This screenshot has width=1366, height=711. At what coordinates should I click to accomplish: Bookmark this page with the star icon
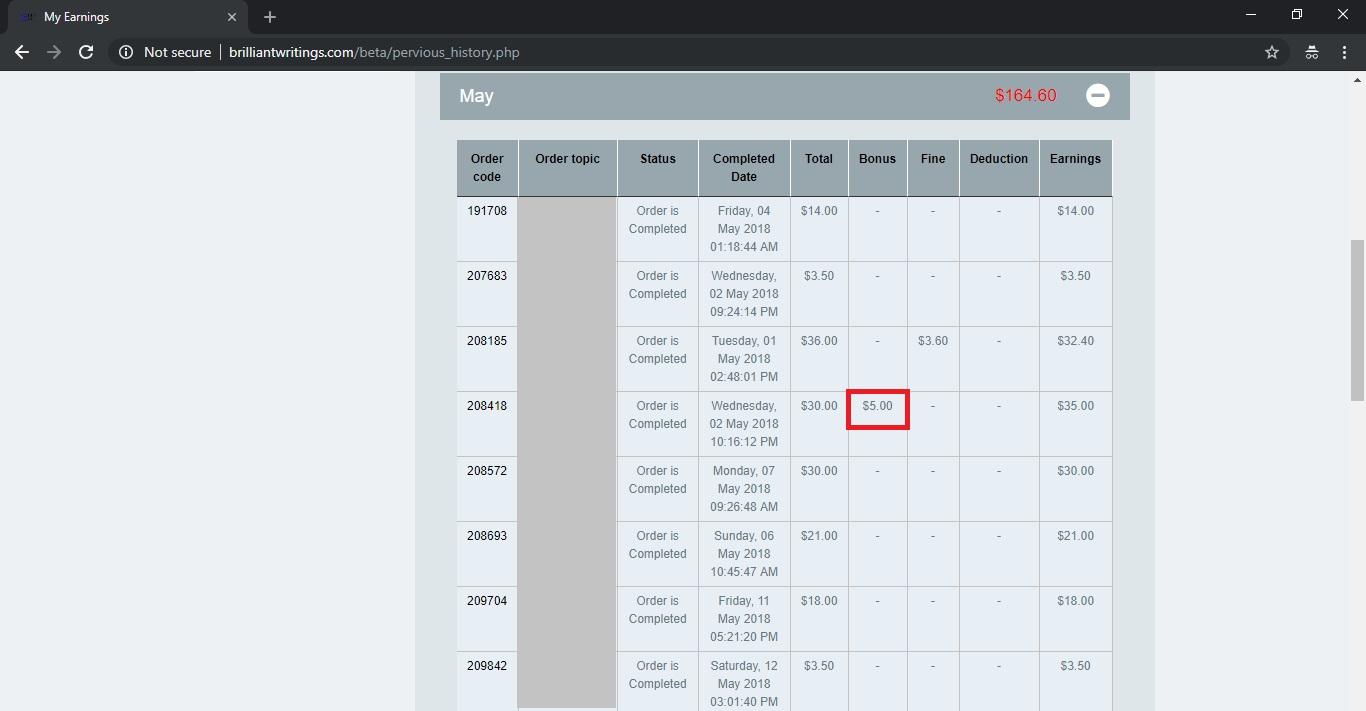click(1272, 52)
